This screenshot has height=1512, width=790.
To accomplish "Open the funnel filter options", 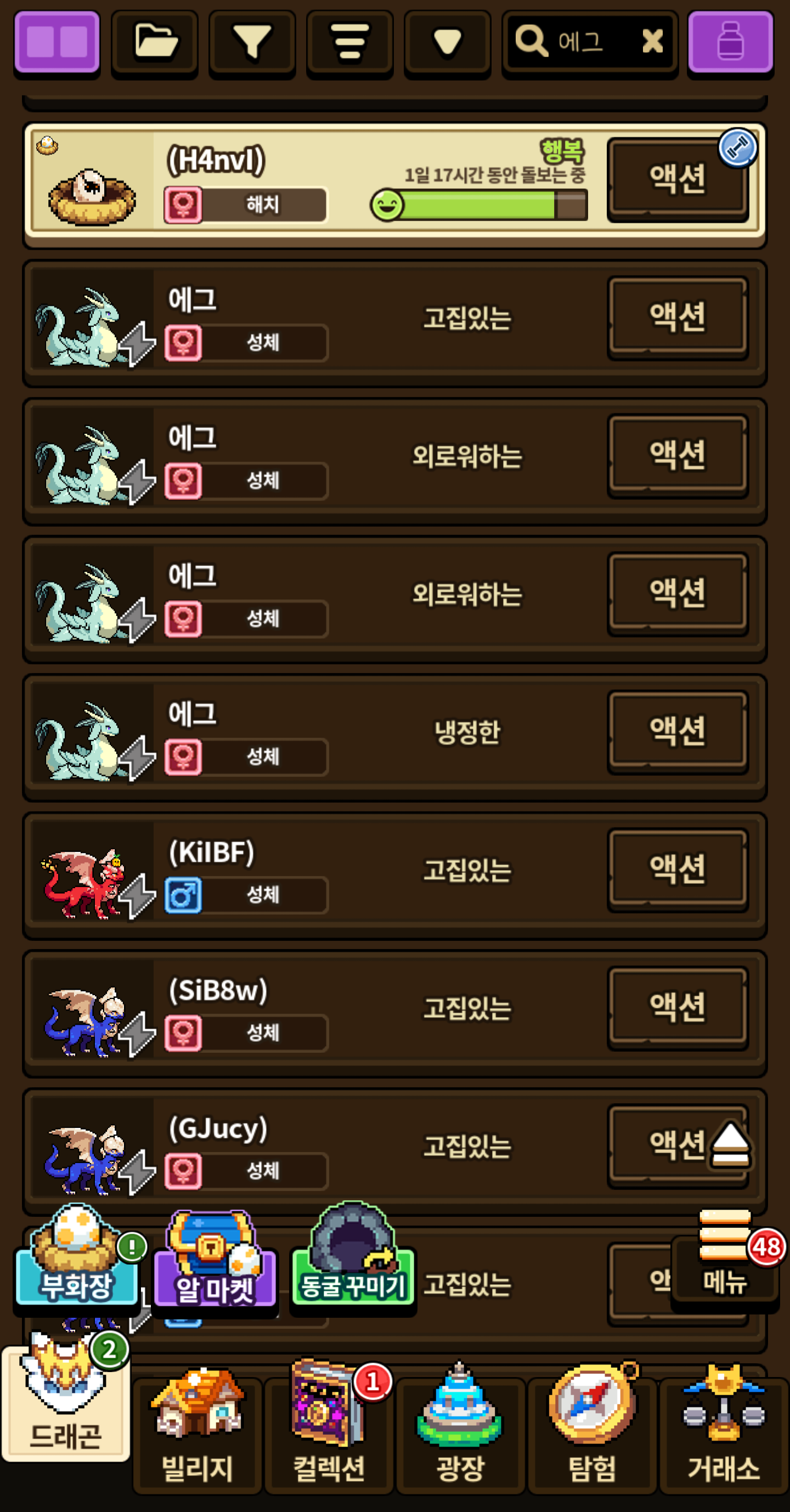I will (x=252, y=42).
